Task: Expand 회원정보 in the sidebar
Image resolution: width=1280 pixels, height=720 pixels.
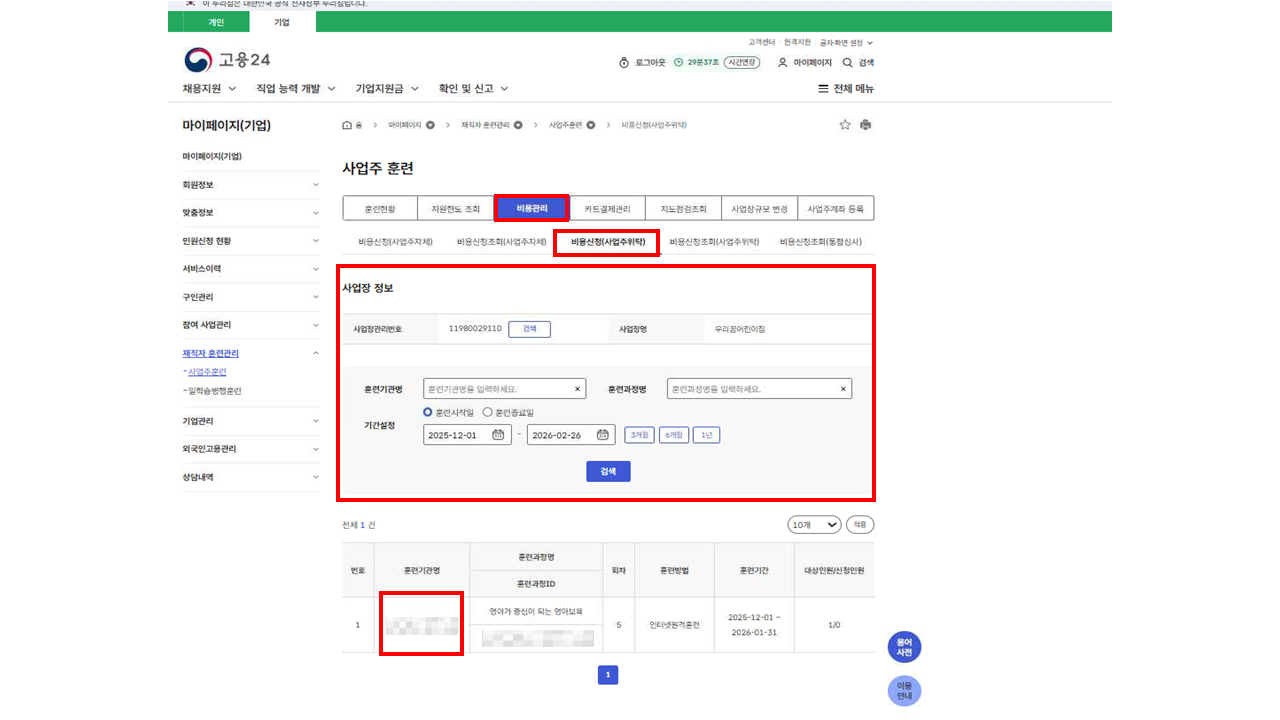Action: pyautogui.click(x=250, y=185)
